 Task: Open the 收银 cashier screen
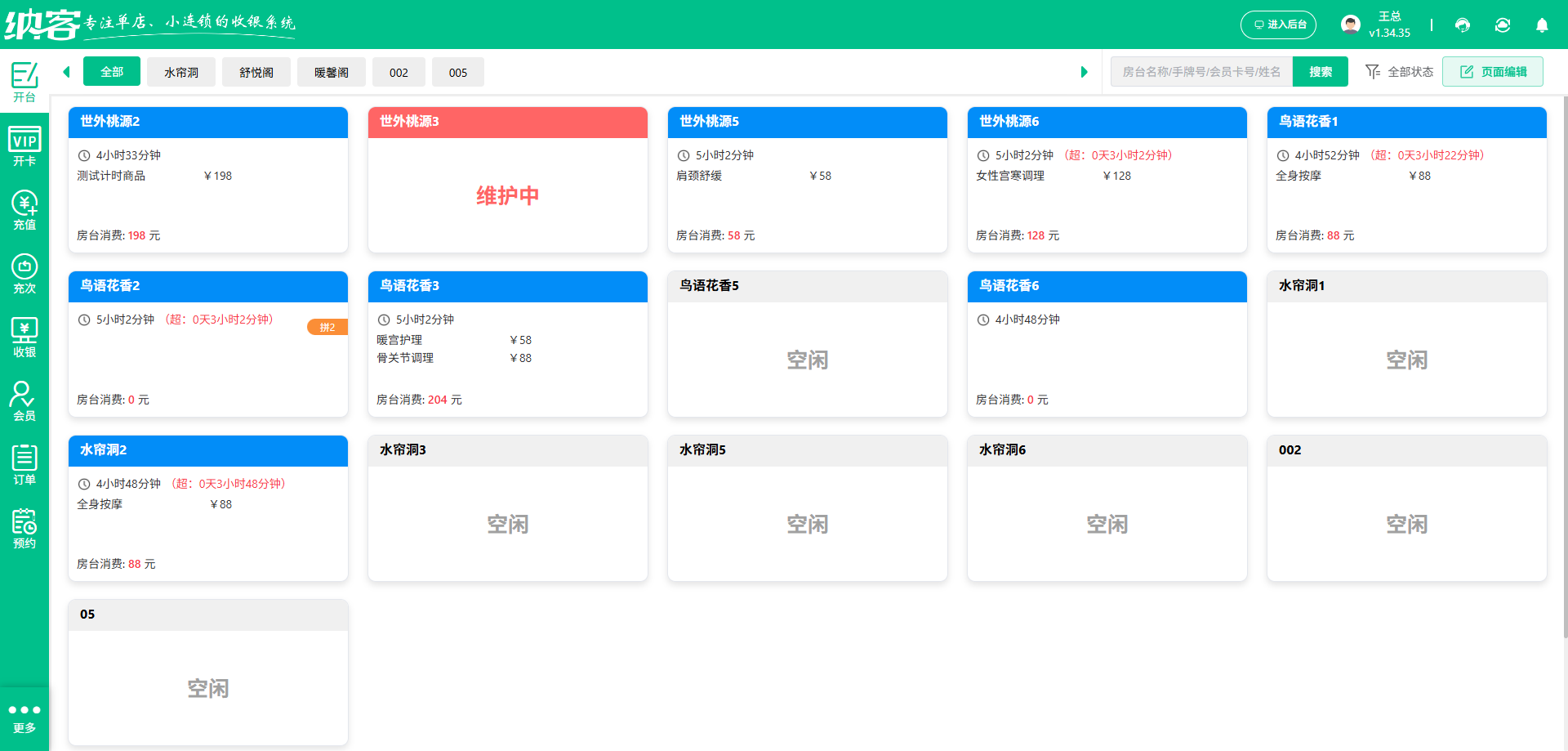point(24,335)
